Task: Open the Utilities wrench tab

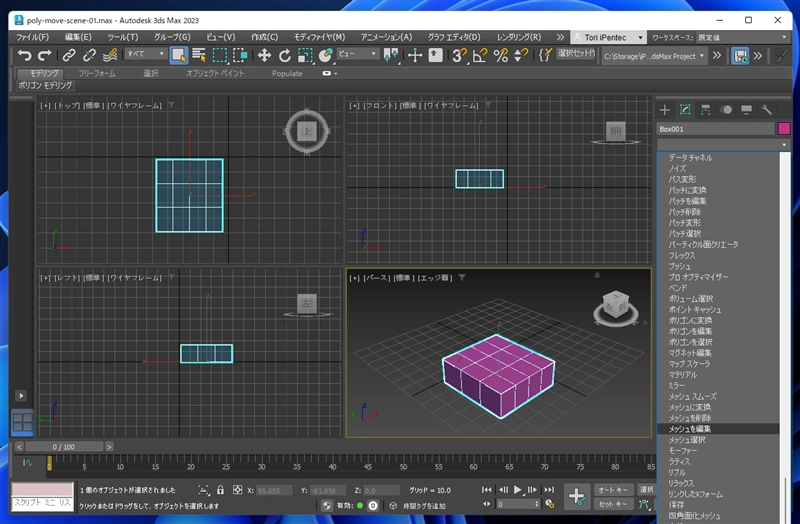Action: click(x=766, y=110)
